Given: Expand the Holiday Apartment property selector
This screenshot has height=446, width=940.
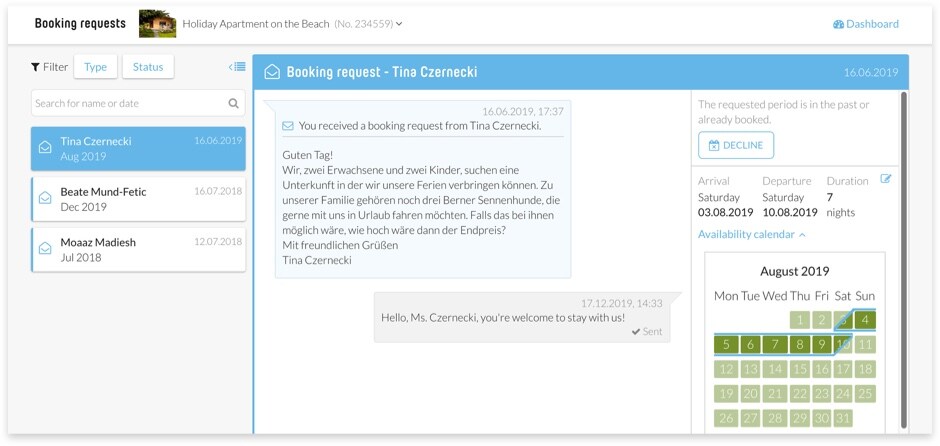Looking at the screenshot, I should [x=399, y=24].
